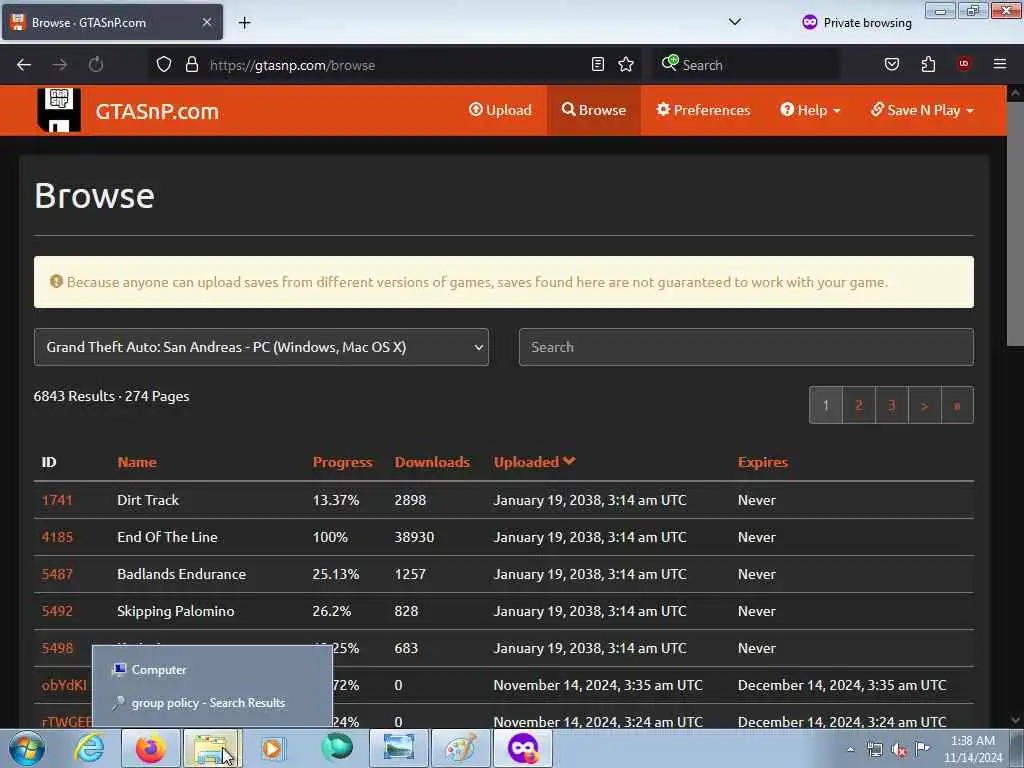Click the Windows Explorer folder taskbar icon
Image resolution: width=1024 pixels, height=768 pixels.
(x=212, y=748)
